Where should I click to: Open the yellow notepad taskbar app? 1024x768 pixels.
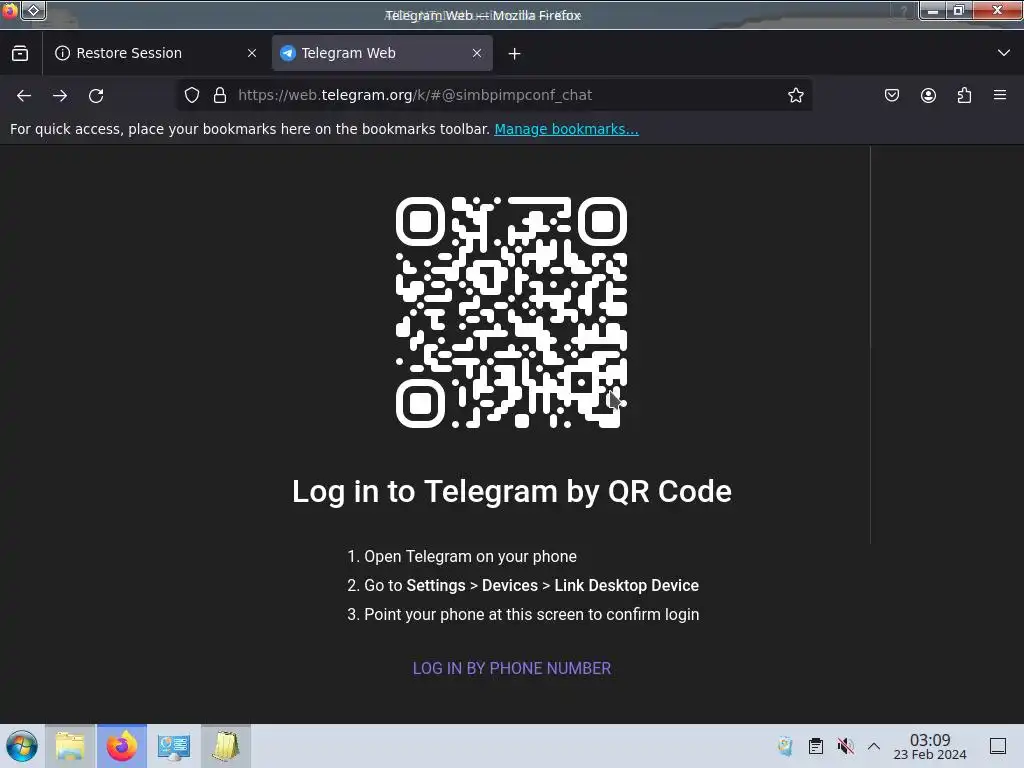[x=225, y=746]
